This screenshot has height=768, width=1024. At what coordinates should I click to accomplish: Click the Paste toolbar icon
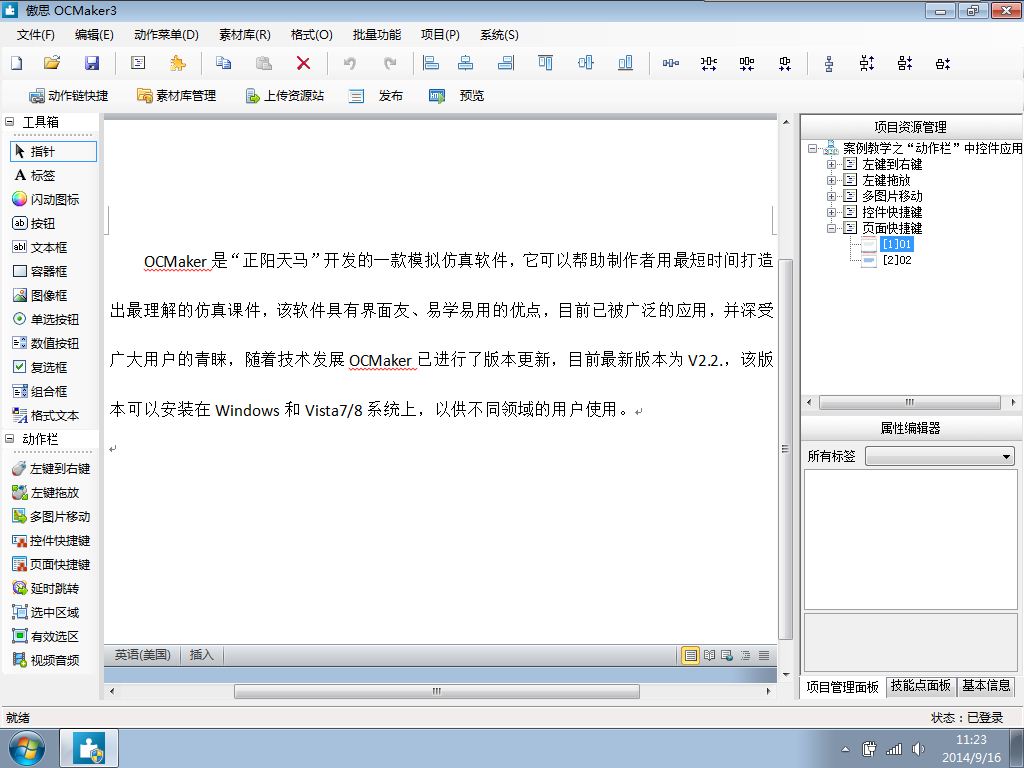(x=263, y=63)
